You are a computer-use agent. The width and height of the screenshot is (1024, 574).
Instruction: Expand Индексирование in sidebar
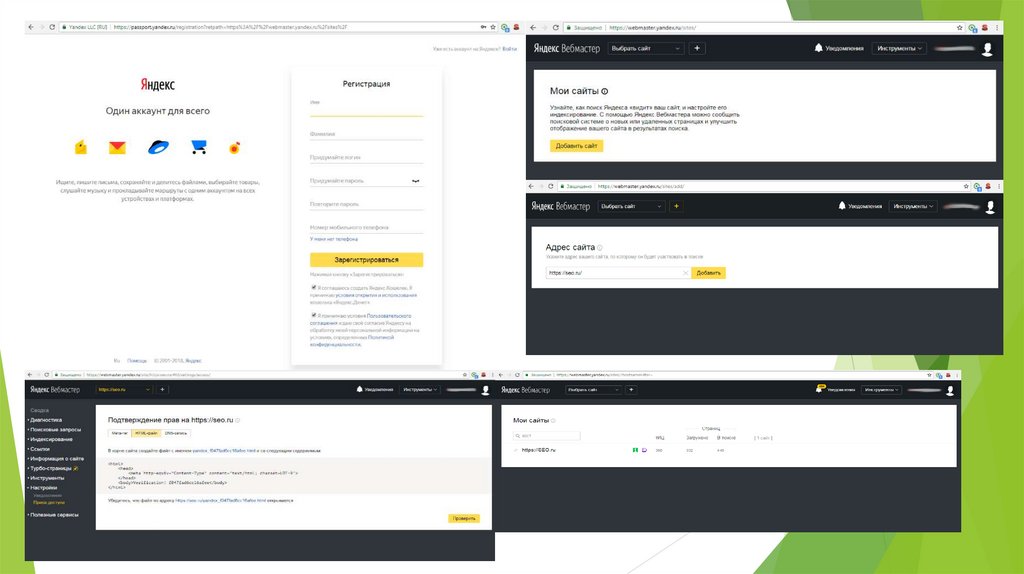point(50,439)
